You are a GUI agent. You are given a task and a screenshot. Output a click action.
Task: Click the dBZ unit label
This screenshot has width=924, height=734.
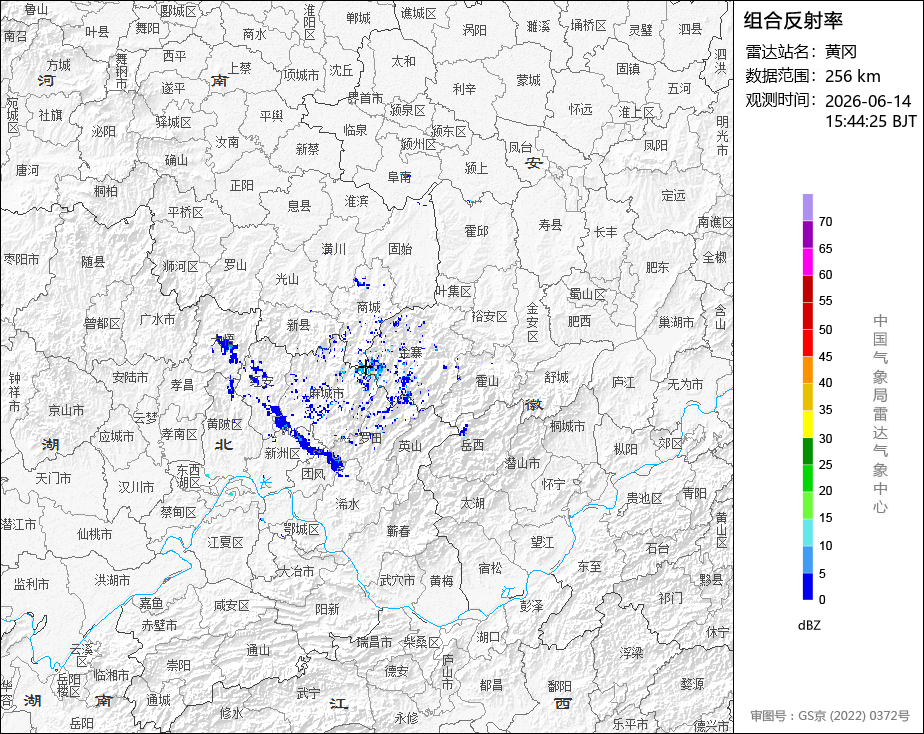[x=809, y=626]
